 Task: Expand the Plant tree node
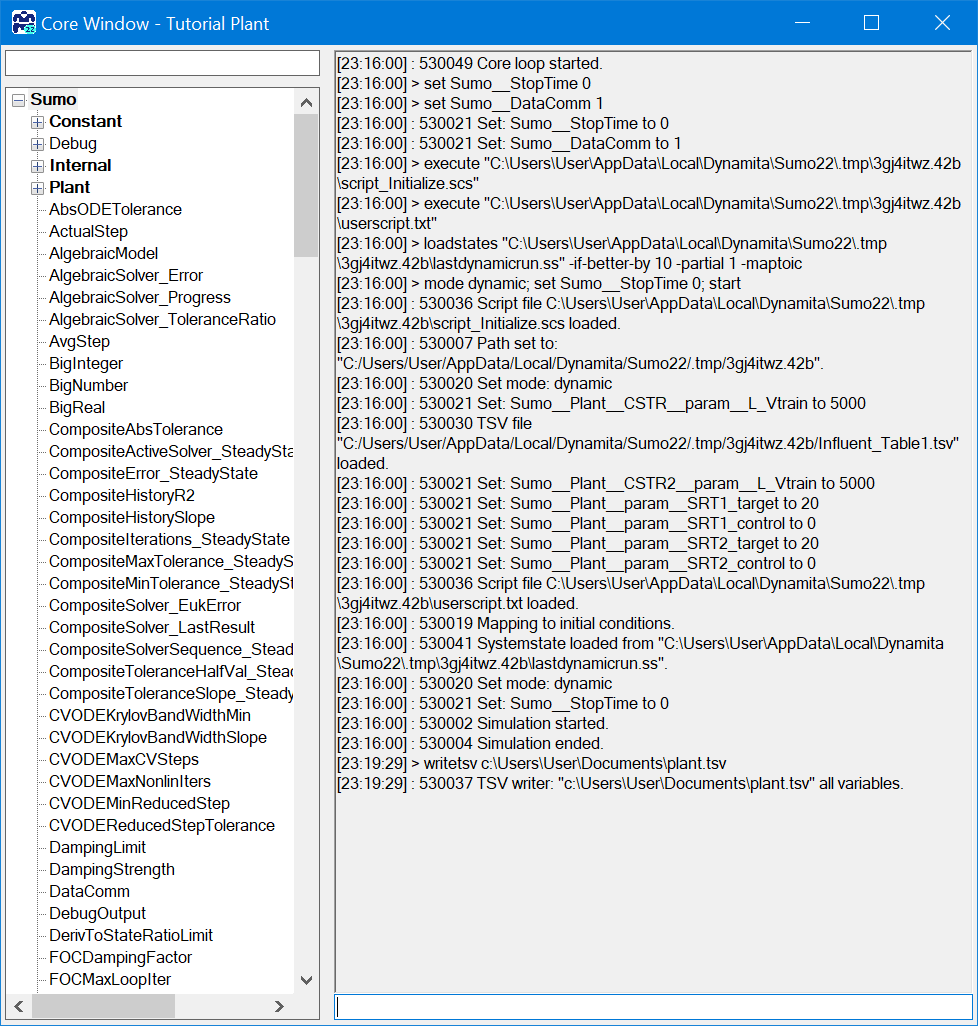(x=38, y=188)
